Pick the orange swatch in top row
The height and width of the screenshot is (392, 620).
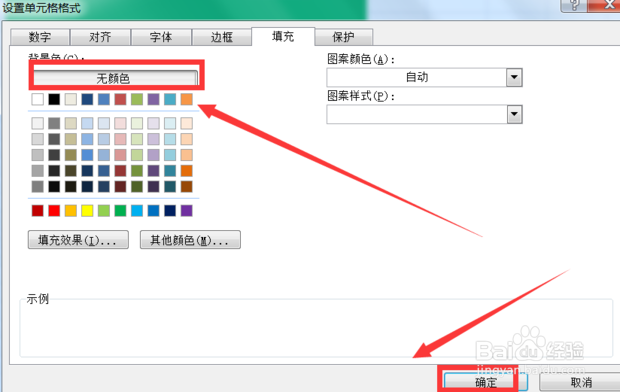[187, 99]
